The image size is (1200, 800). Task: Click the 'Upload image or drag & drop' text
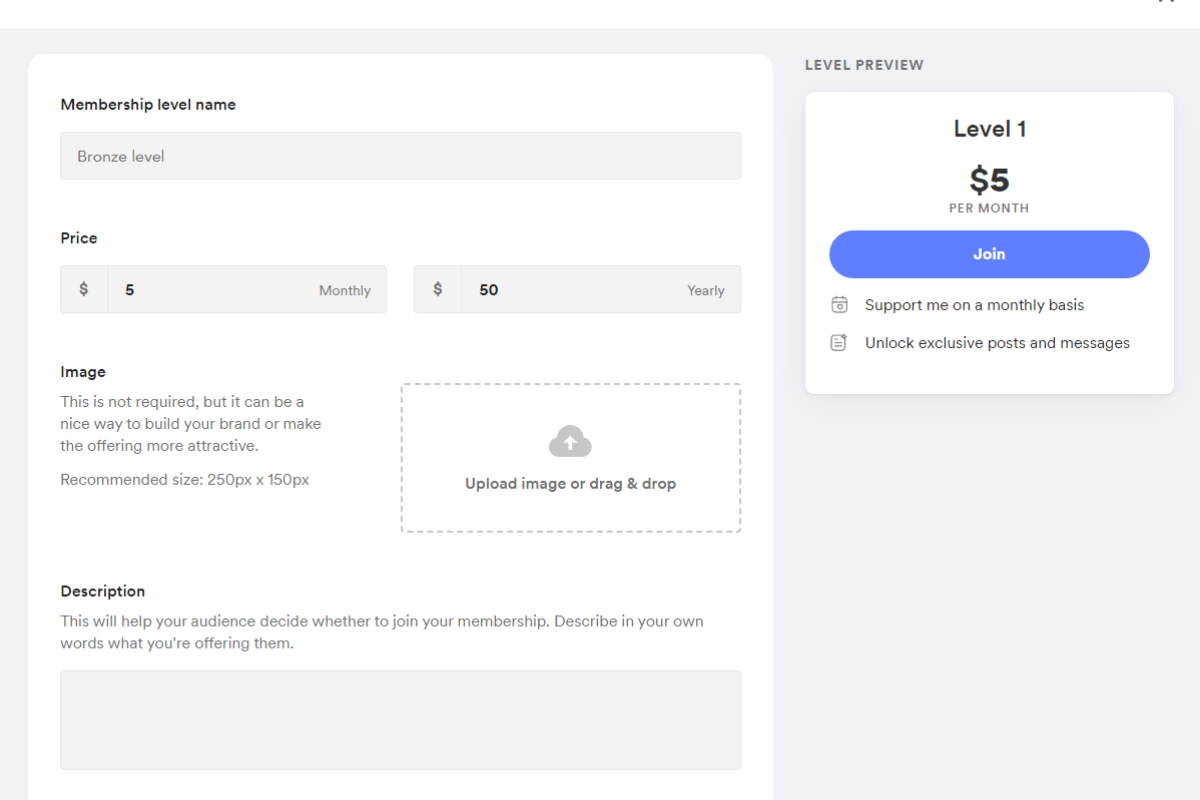tap(570, 484)
